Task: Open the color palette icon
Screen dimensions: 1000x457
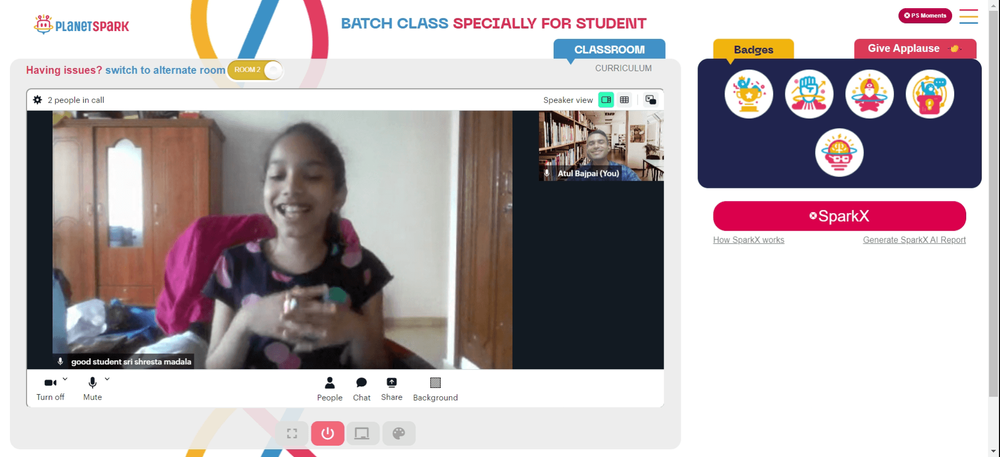Action: coord(399,433)
